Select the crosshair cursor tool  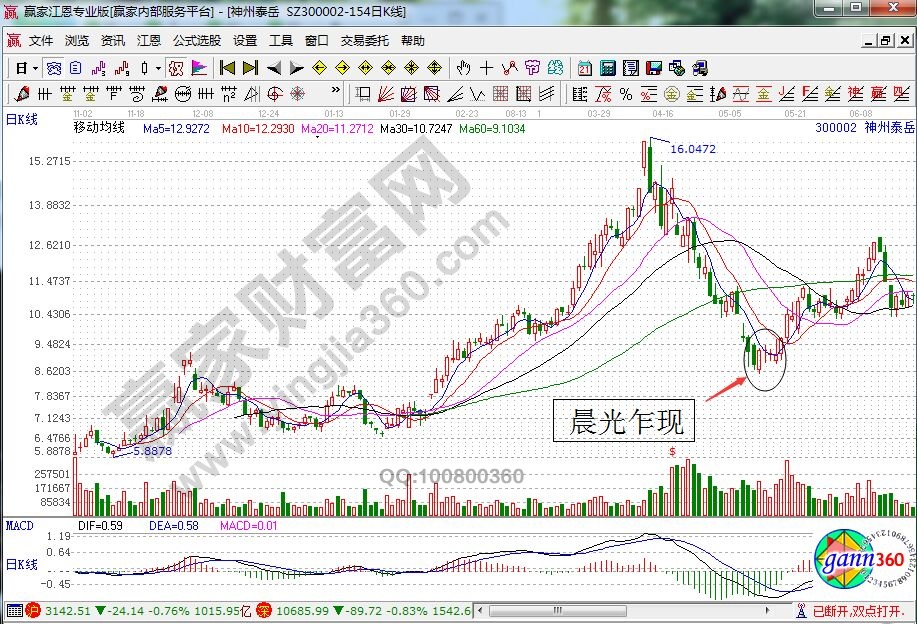click(x=486, y=68)
